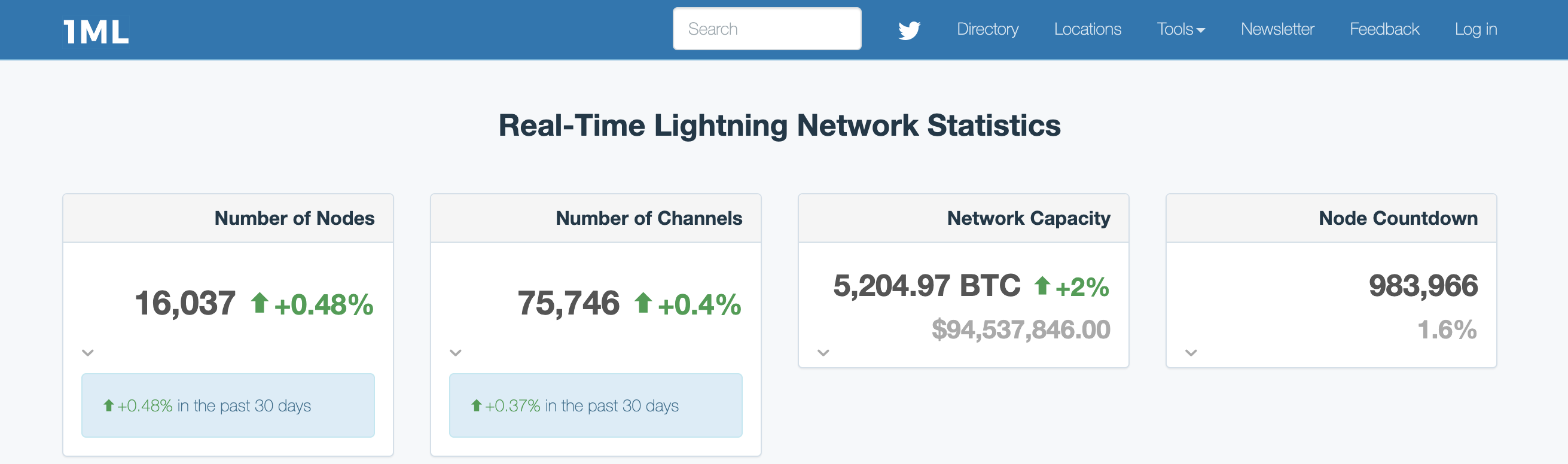Screen dimensions: 1568x464
Task: Expand the Network Capacity card chevron
Action: 823,353
